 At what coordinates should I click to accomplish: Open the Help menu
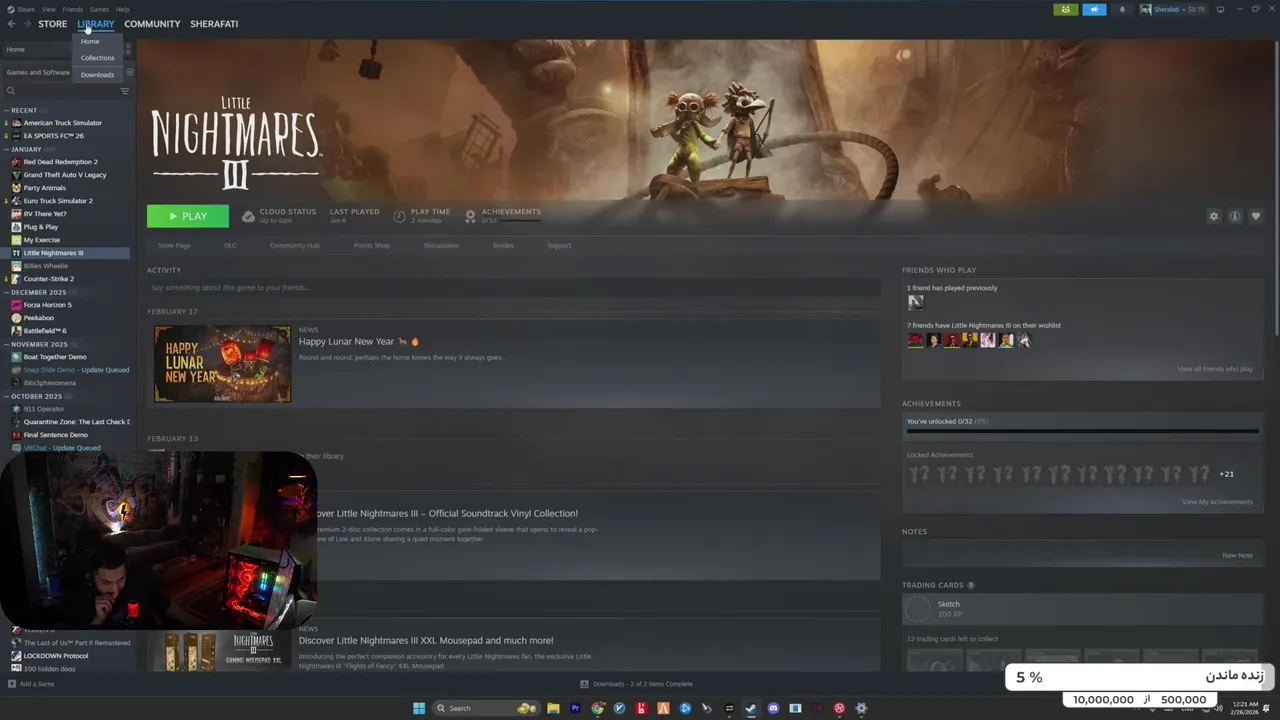pyautogui.click(x=122, y=9)
